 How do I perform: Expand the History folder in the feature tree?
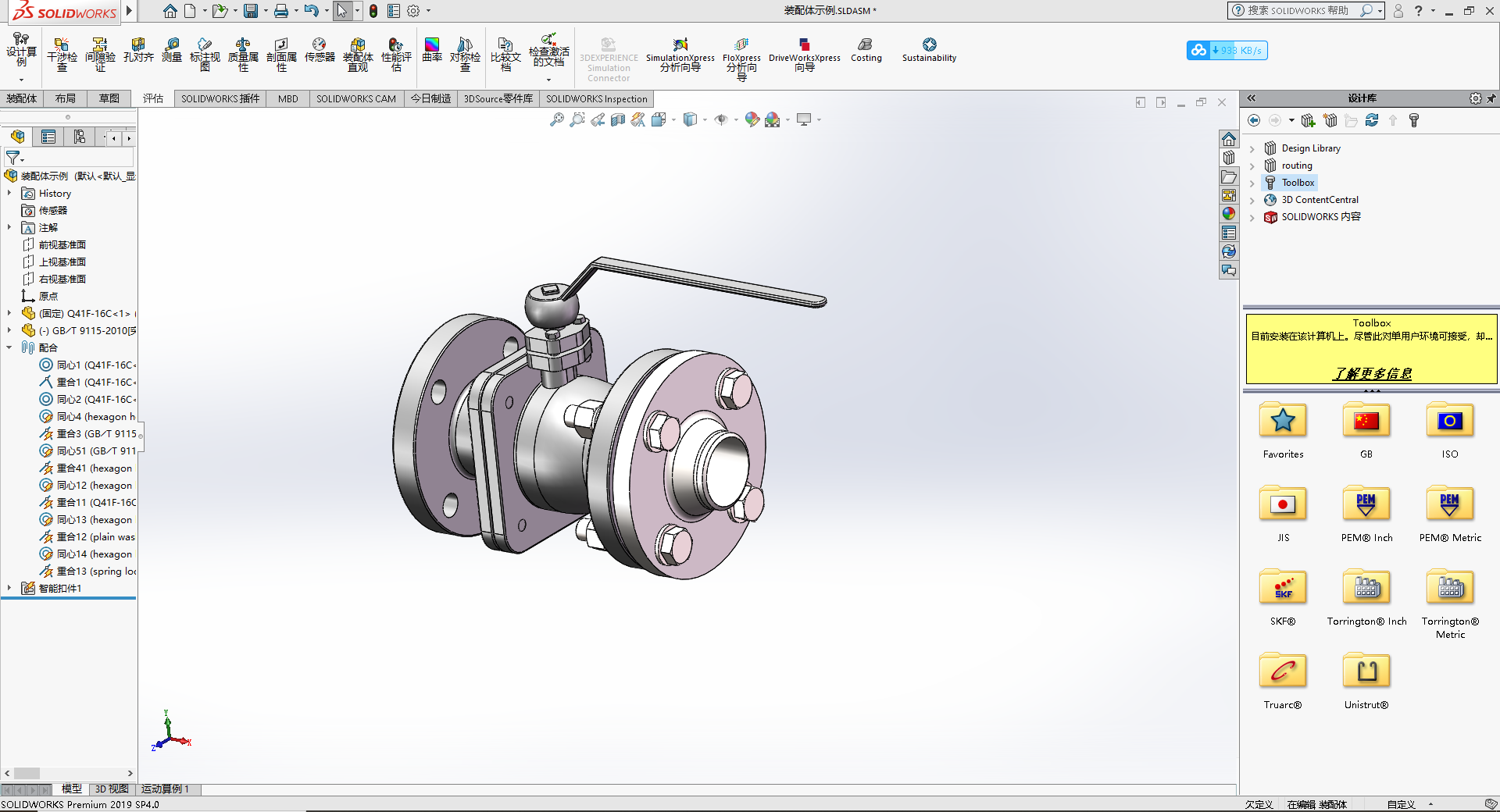10,193
